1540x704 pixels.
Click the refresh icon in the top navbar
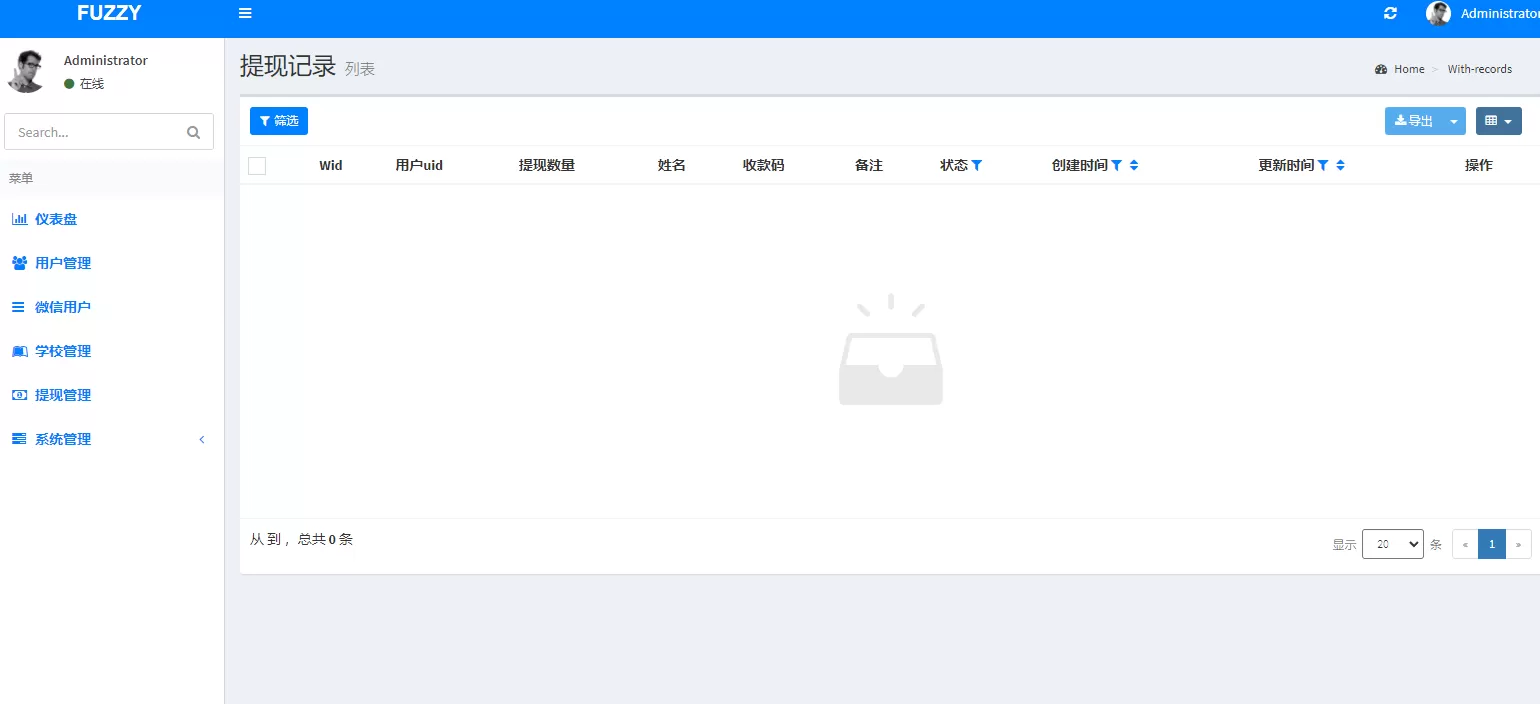pos(1390,13)
